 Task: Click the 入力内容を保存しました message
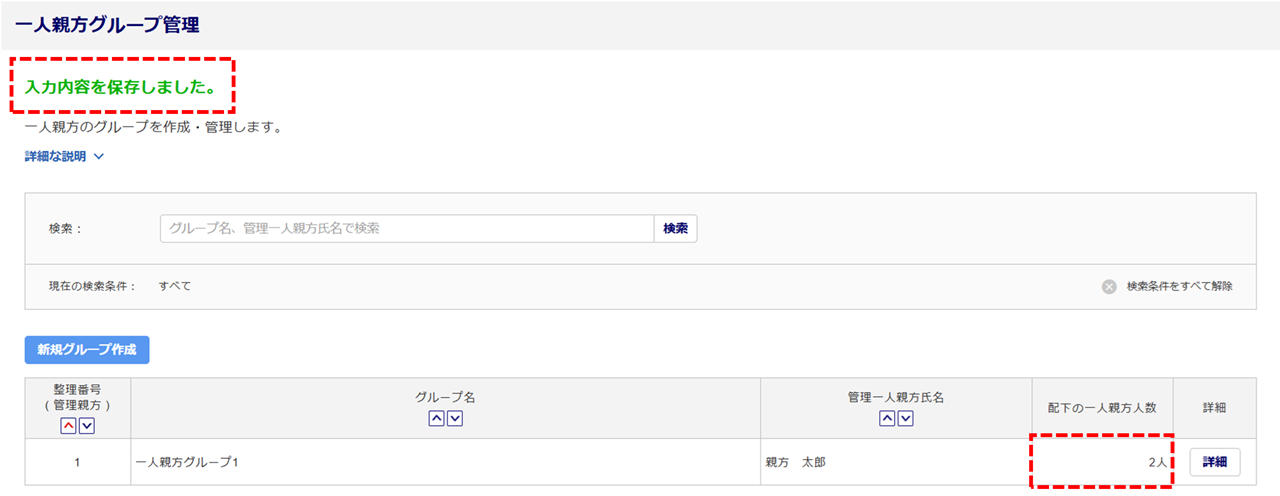(120, 86)
